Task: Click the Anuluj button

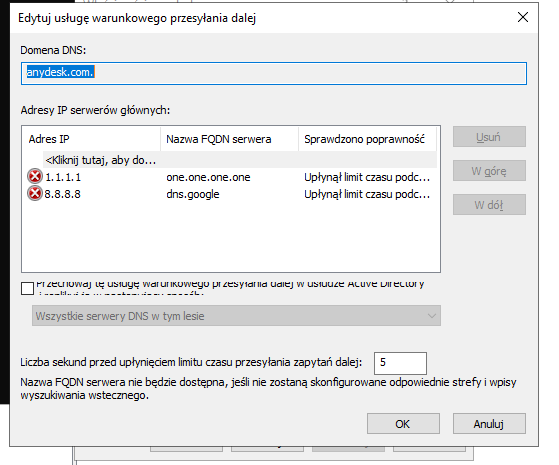Action: pyautogui.click(x=489, y=424)
